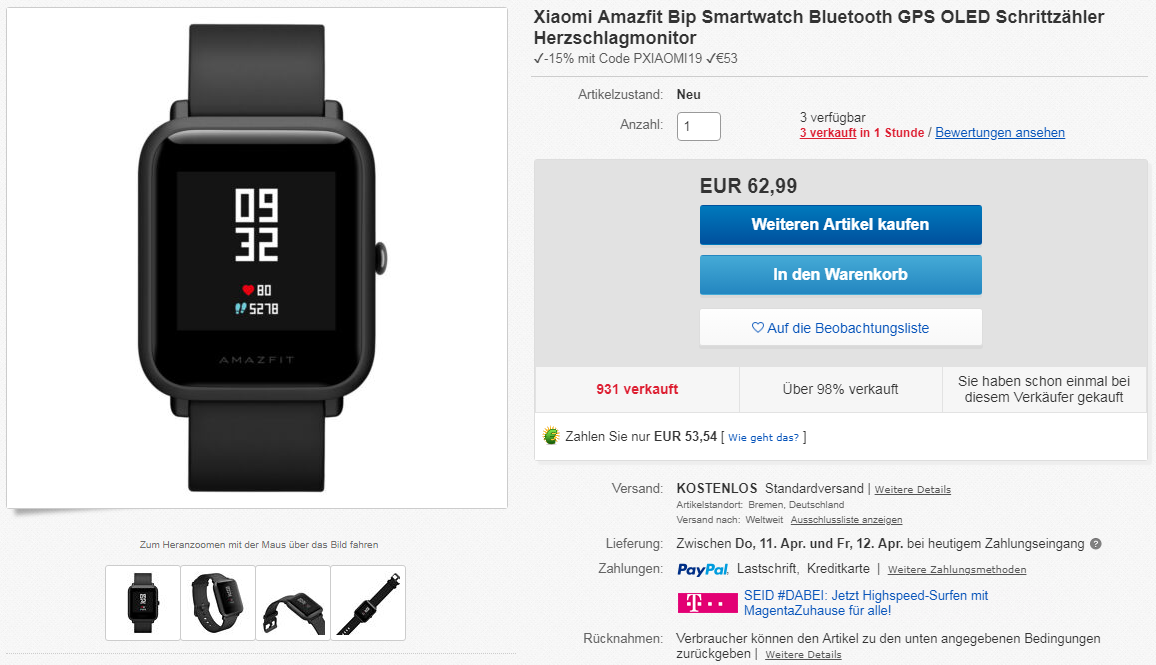The width and height of the screenshot is (1156, 665).
Task: Click the PayPal logo icon
Action: point(703,569)
